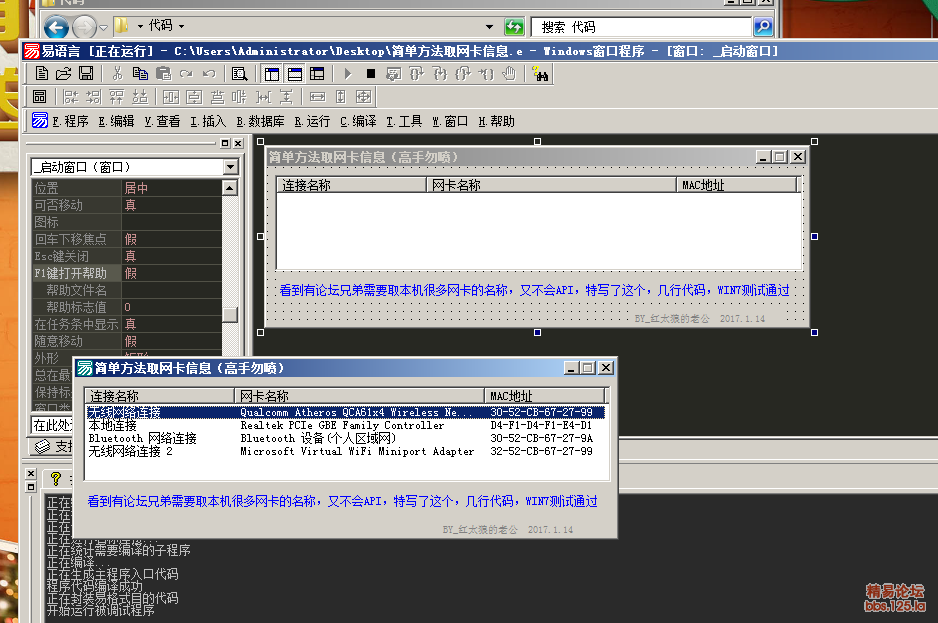The width and height of the screenshot is (938, 623).
Task: Click the 位置 property value 居中
Action: [171, 188]
